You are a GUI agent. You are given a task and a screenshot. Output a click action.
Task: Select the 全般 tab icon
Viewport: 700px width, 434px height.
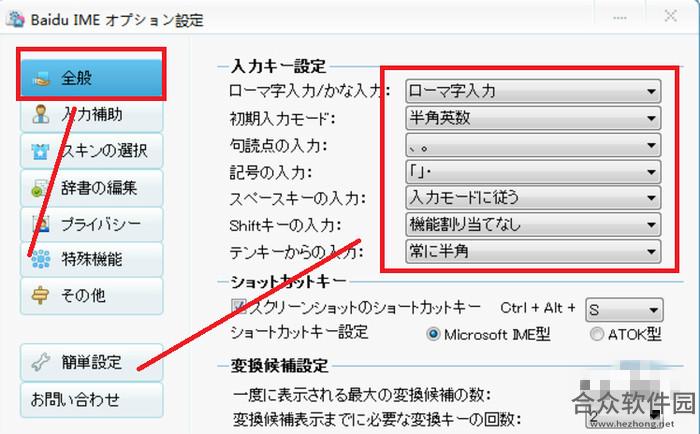[x=41, y=79]
